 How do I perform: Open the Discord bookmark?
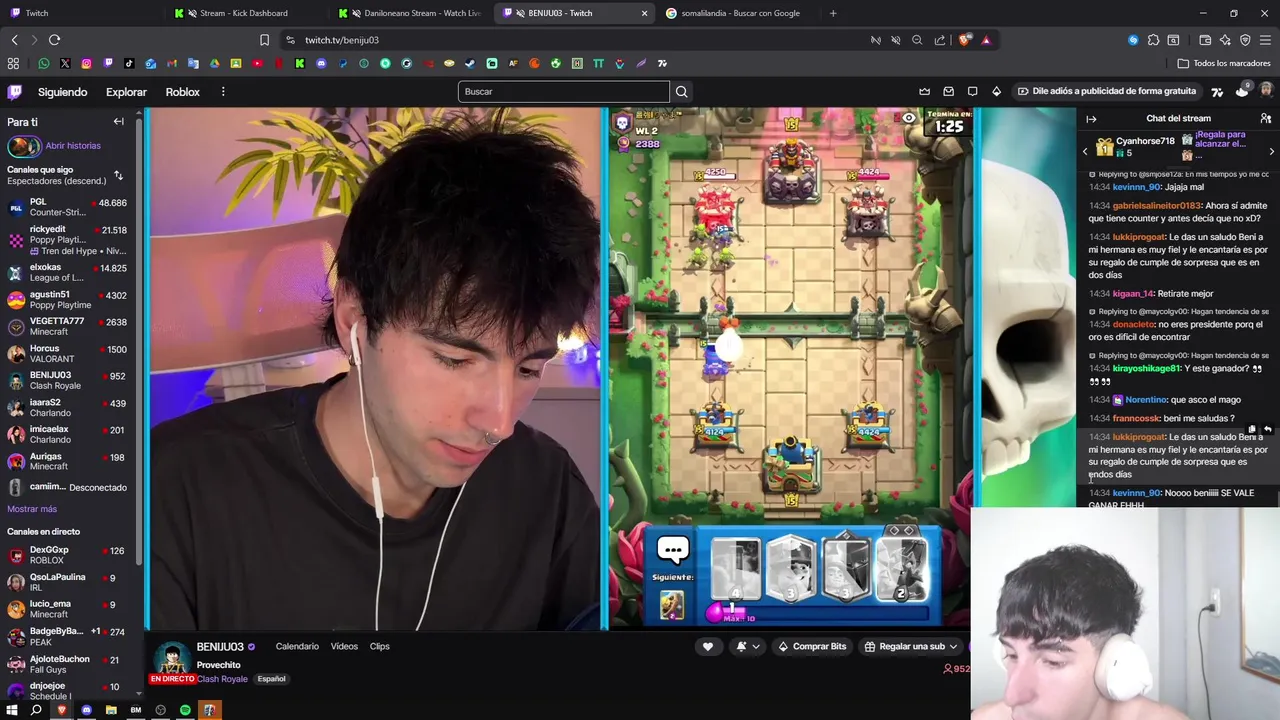pos(321,63)
